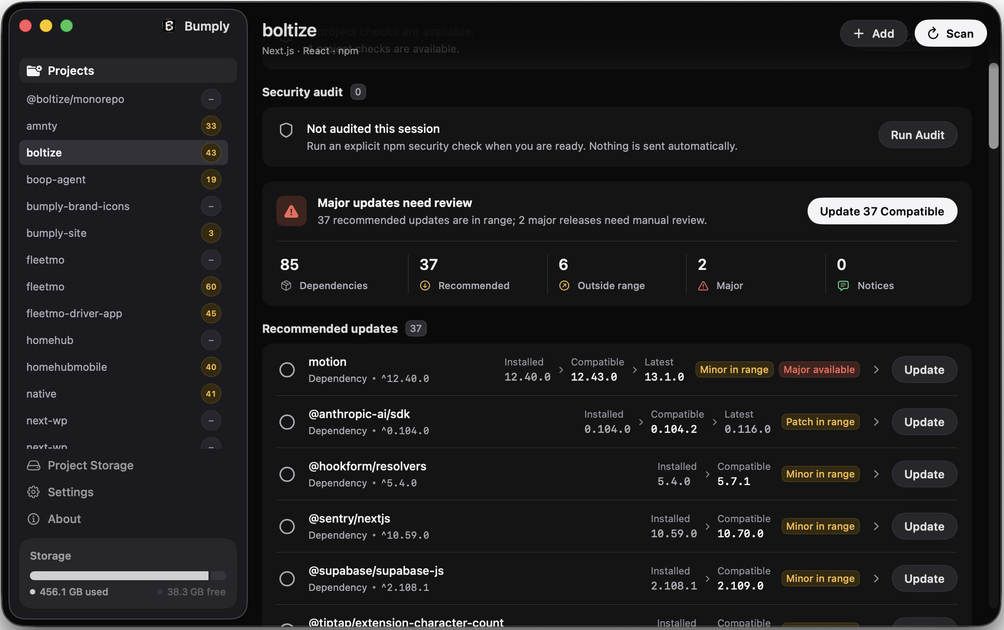Expand the @hookform/resolvers row chevron

tap(876, 474)
